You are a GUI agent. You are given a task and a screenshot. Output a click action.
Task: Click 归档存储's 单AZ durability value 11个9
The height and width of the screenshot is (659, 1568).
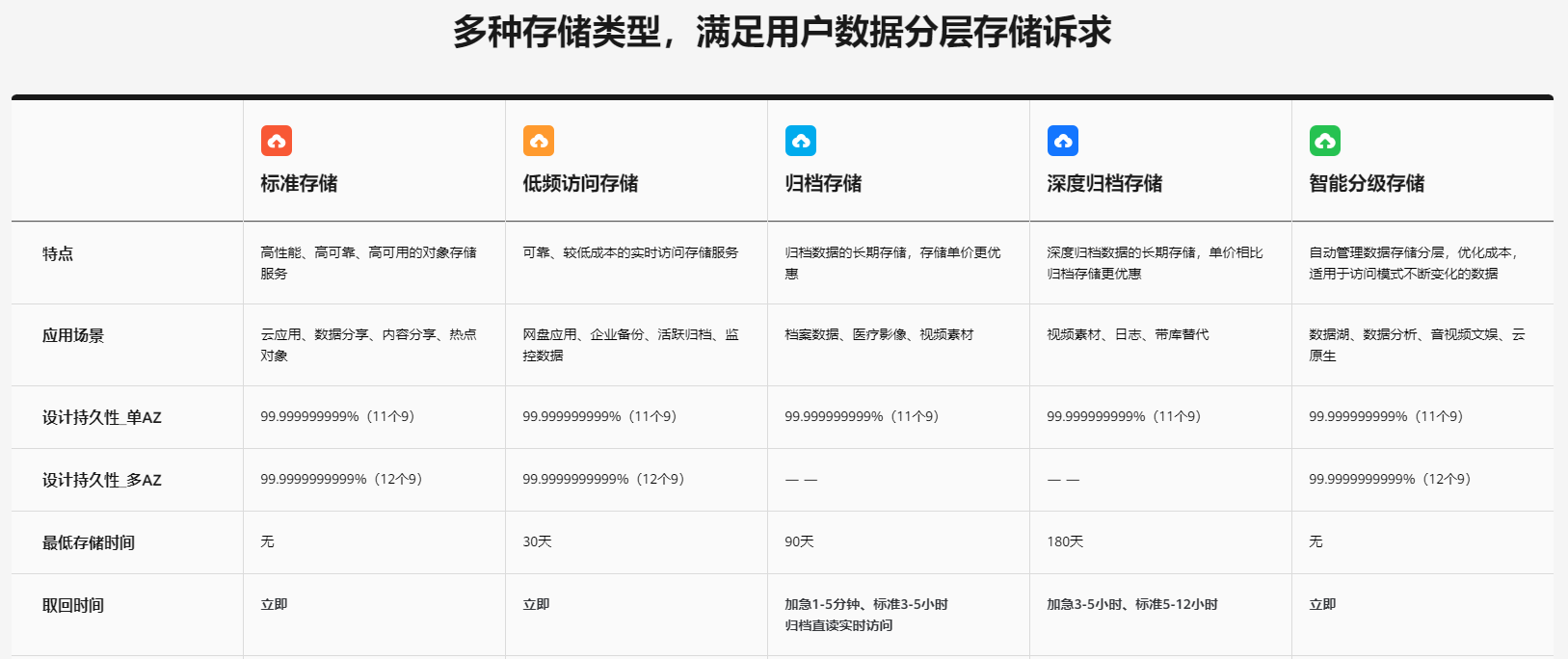coord(863,416)
